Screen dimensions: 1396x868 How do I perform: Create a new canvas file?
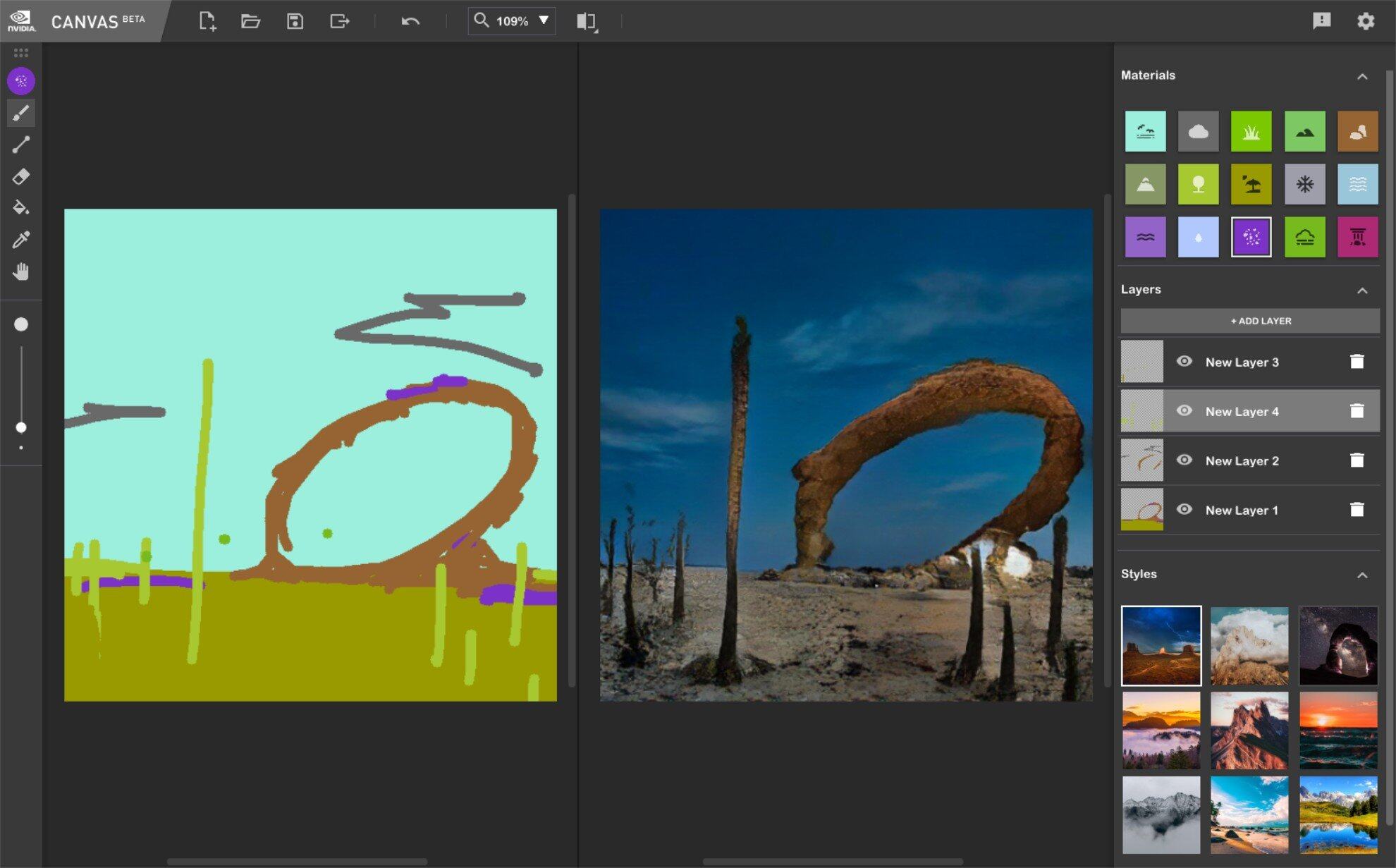(207, 21)
